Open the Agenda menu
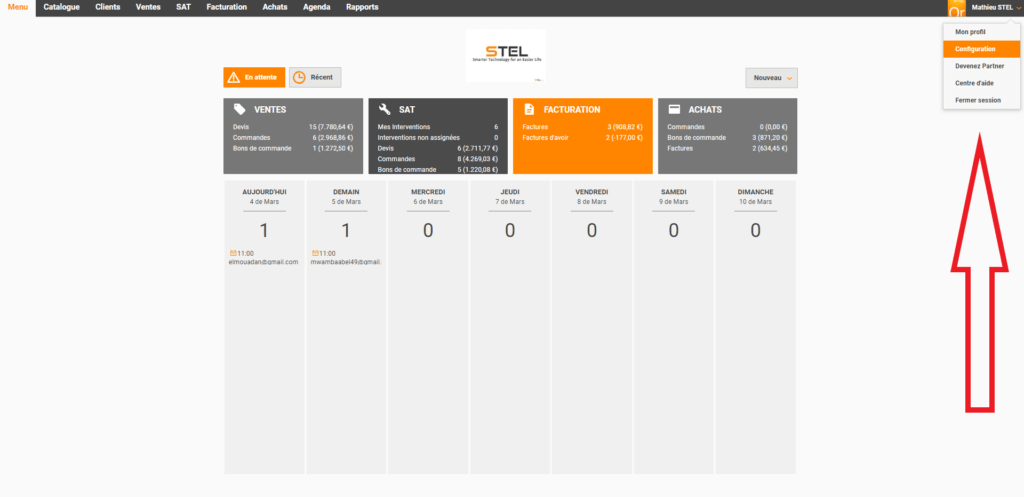The width and height of the screenshot is (1024, 497). pos(316,7)
